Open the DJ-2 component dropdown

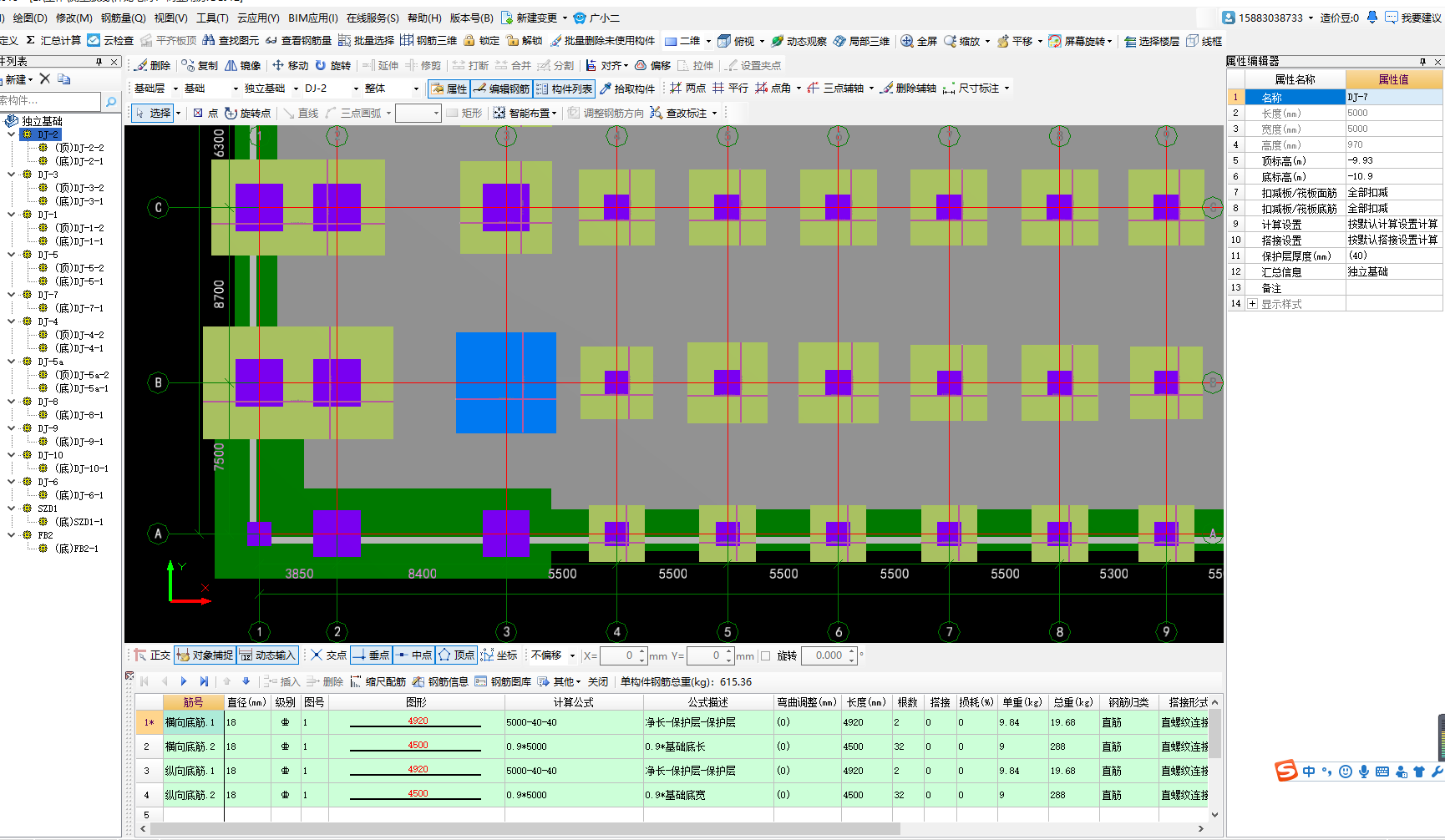[x=356, y=89]
